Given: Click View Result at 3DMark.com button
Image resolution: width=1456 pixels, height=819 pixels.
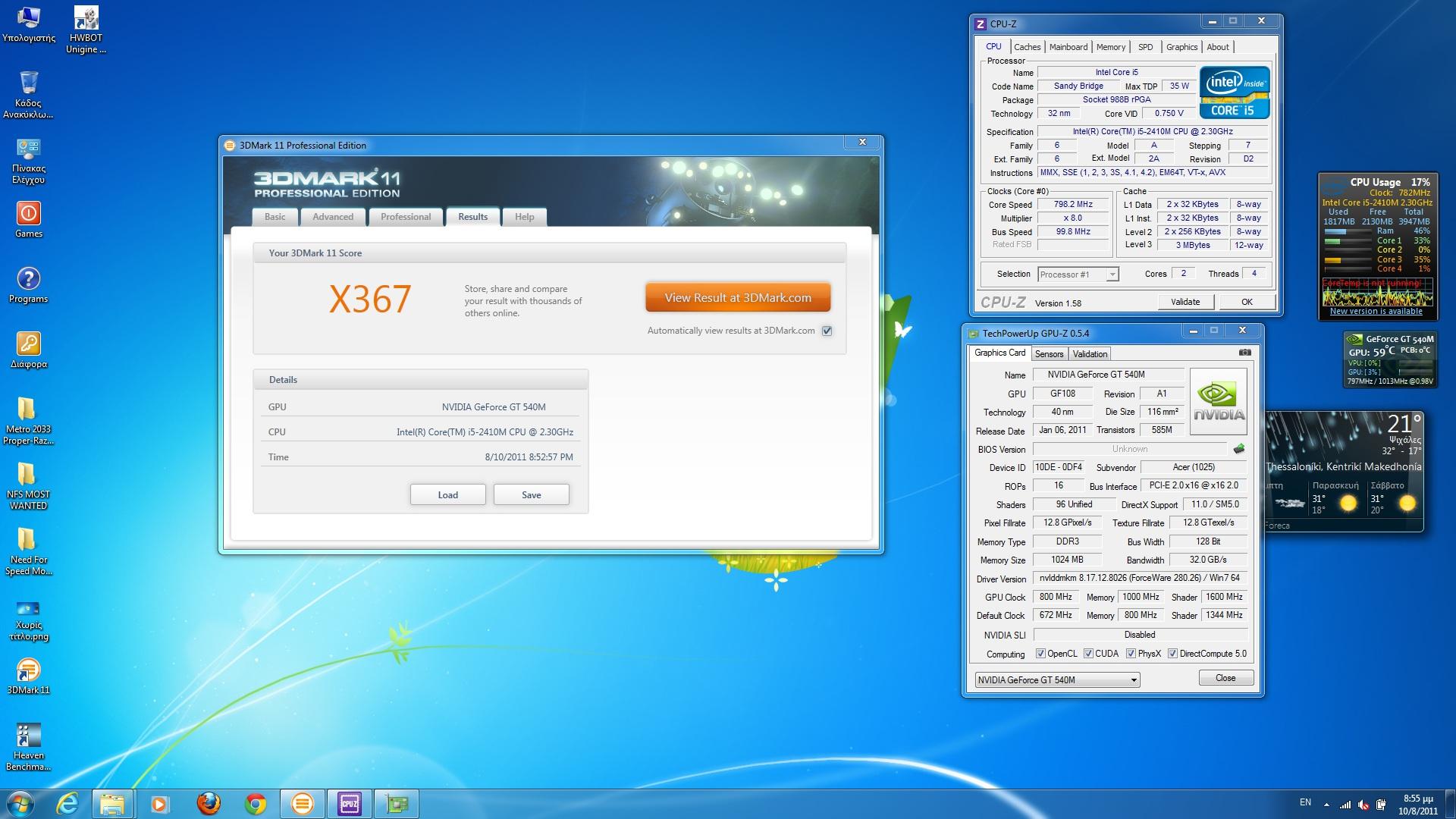Looking at the screenshot, I should tap(738, 298).
